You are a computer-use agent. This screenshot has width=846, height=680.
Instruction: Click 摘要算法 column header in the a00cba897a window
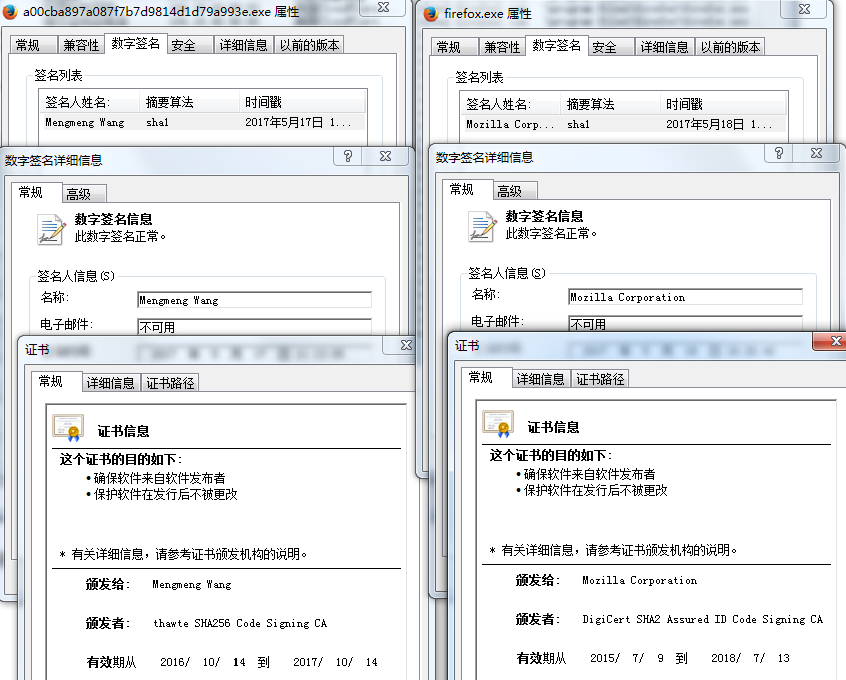tap(189, 102)
